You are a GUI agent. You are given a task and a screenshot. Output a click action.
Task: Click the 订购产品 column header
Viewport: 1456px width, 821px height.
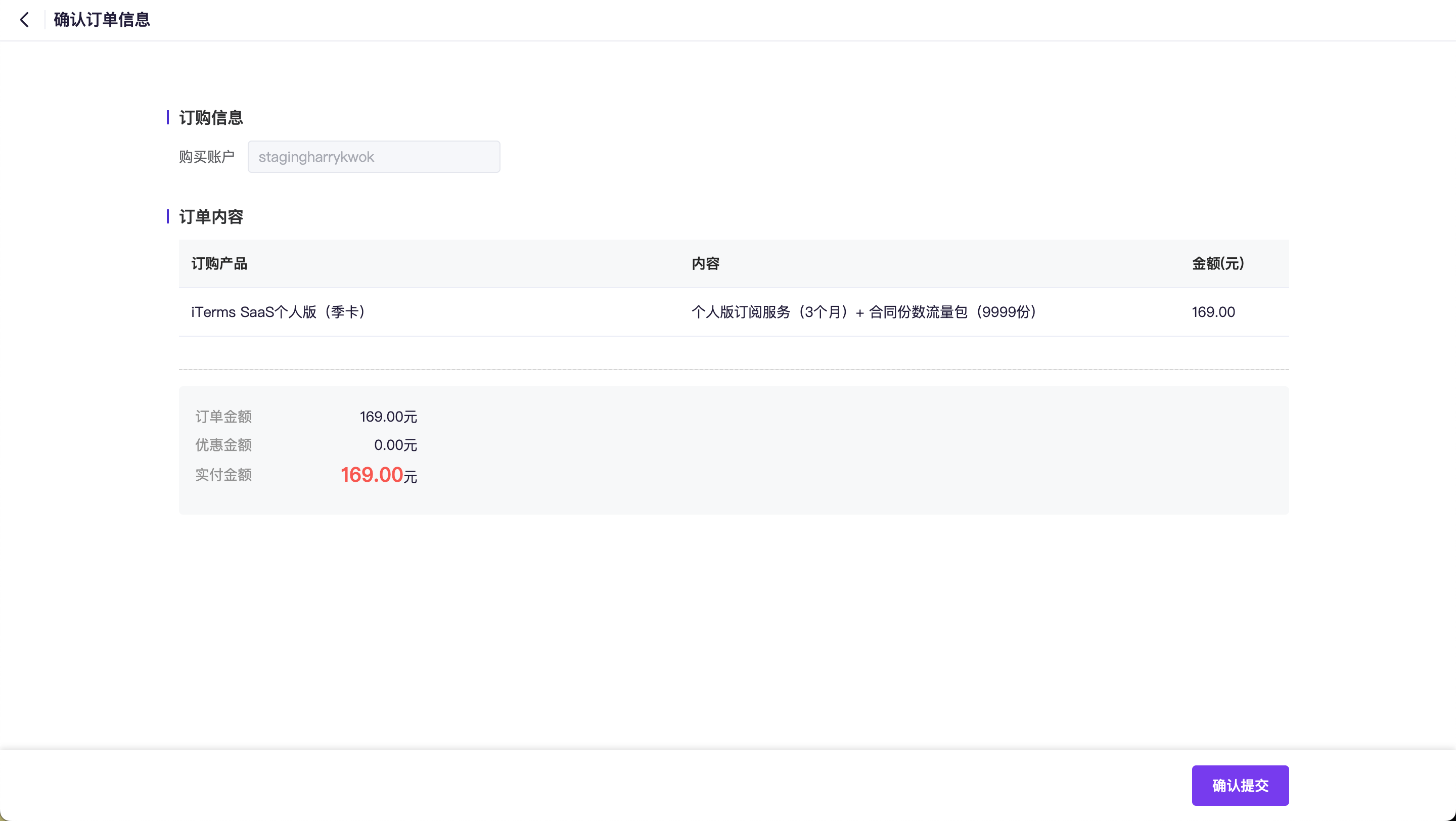tap(219, 263)
